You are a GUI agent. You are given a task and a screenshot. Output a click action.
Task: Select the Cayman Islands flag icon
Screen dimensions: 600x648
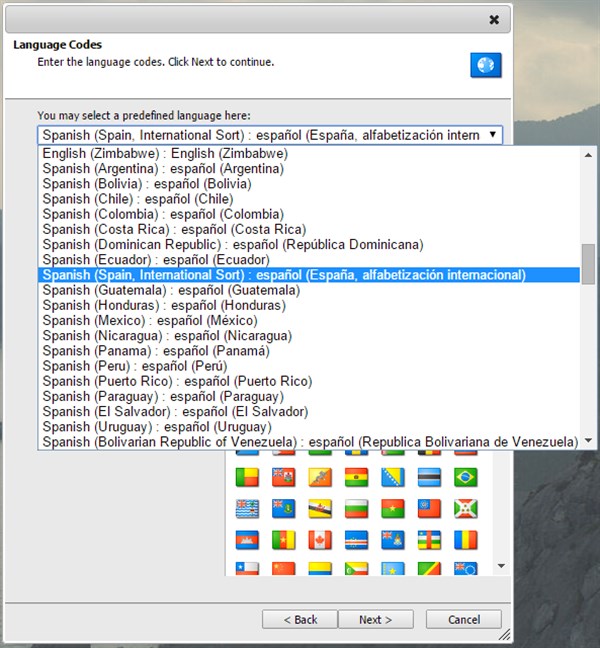coord(393,540)
